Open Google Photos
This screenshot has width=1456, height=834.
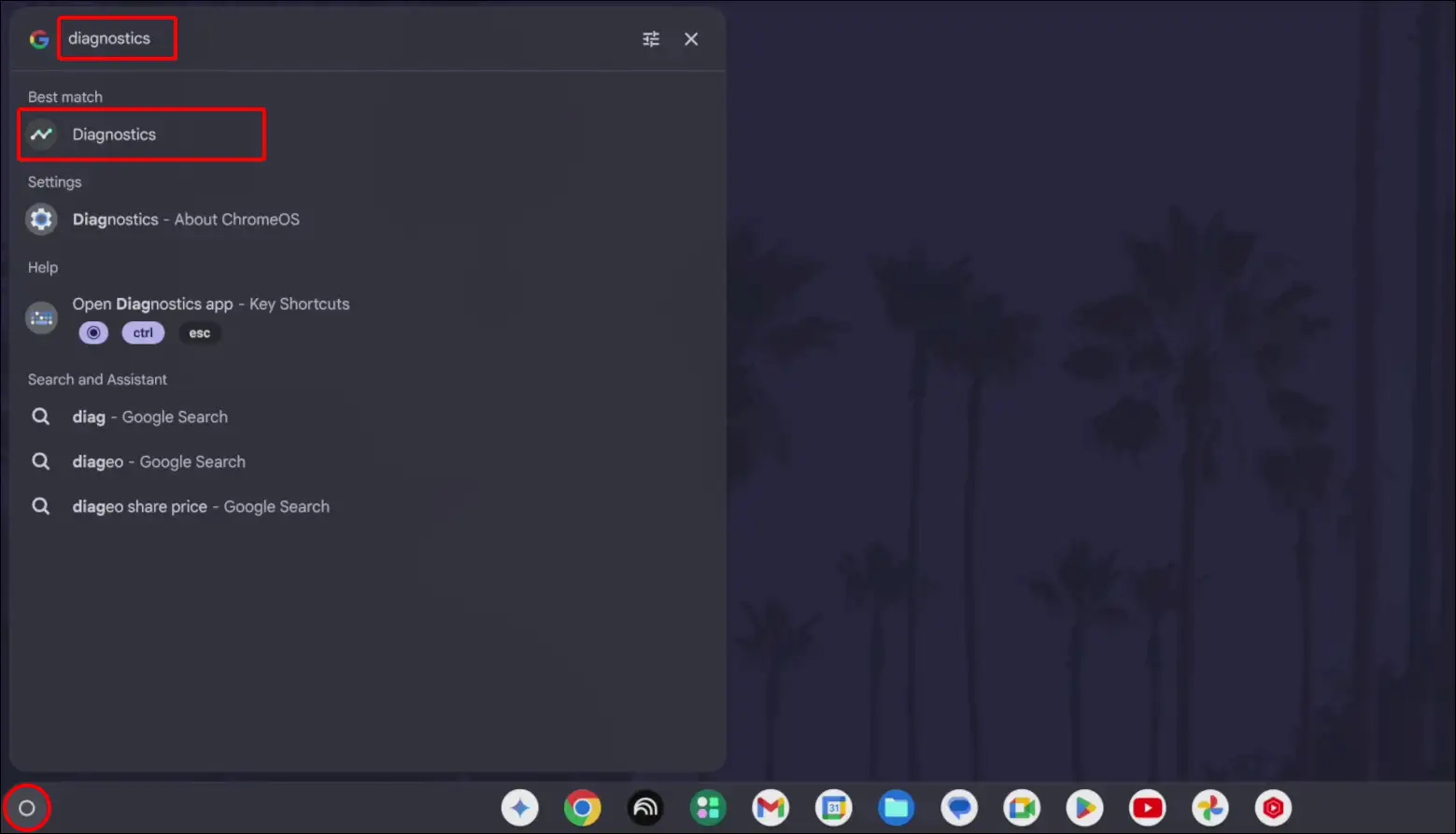(1209, 807)
